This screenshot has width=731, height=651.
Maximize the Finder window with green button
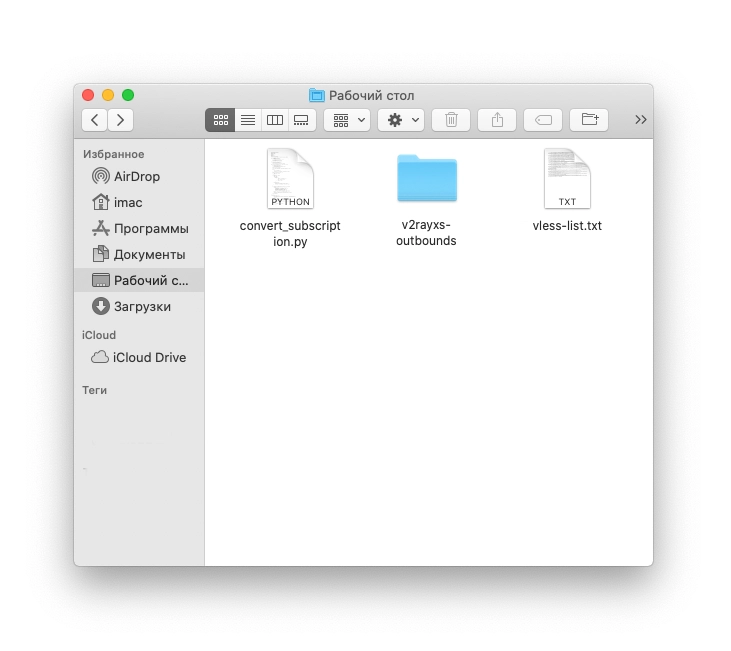point(128,95)
